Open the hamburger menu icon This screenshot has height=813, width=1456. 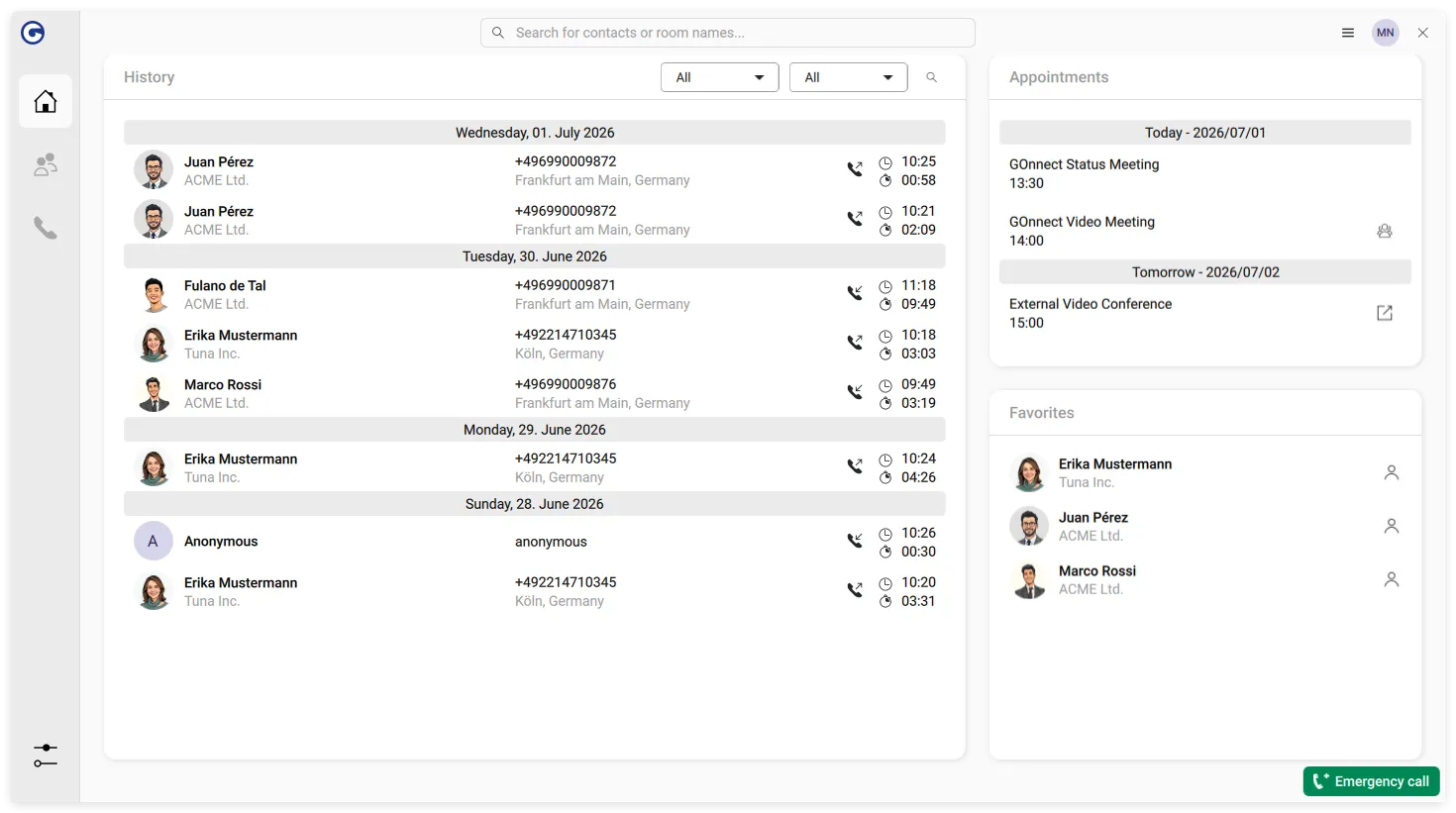1348,33
